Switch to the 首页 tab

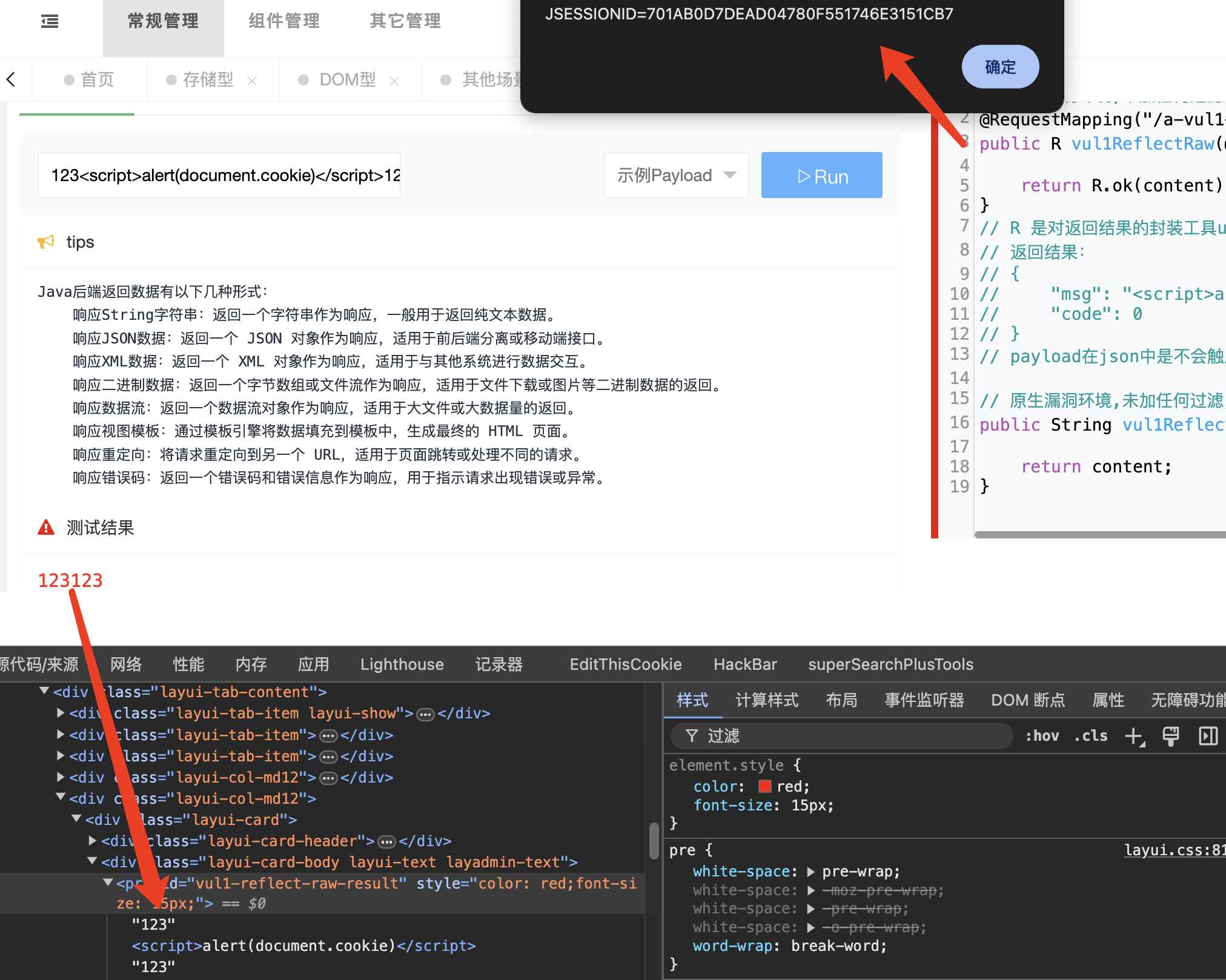tap(89, 79)
